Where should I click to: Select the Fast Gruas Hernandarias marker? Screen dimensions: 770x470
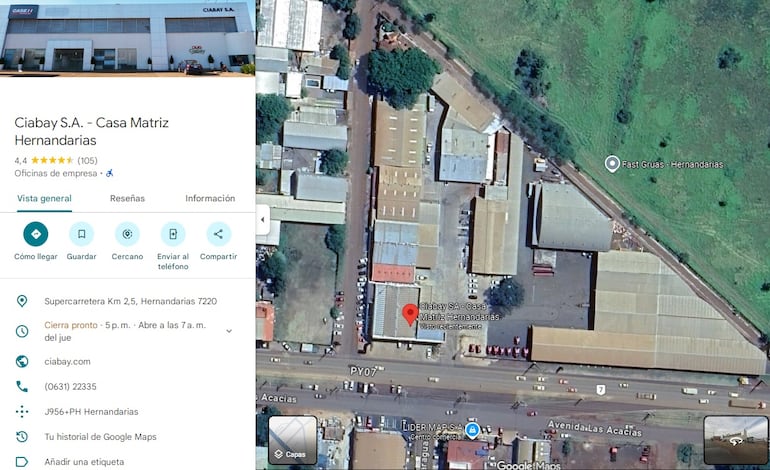click(612, 164)
